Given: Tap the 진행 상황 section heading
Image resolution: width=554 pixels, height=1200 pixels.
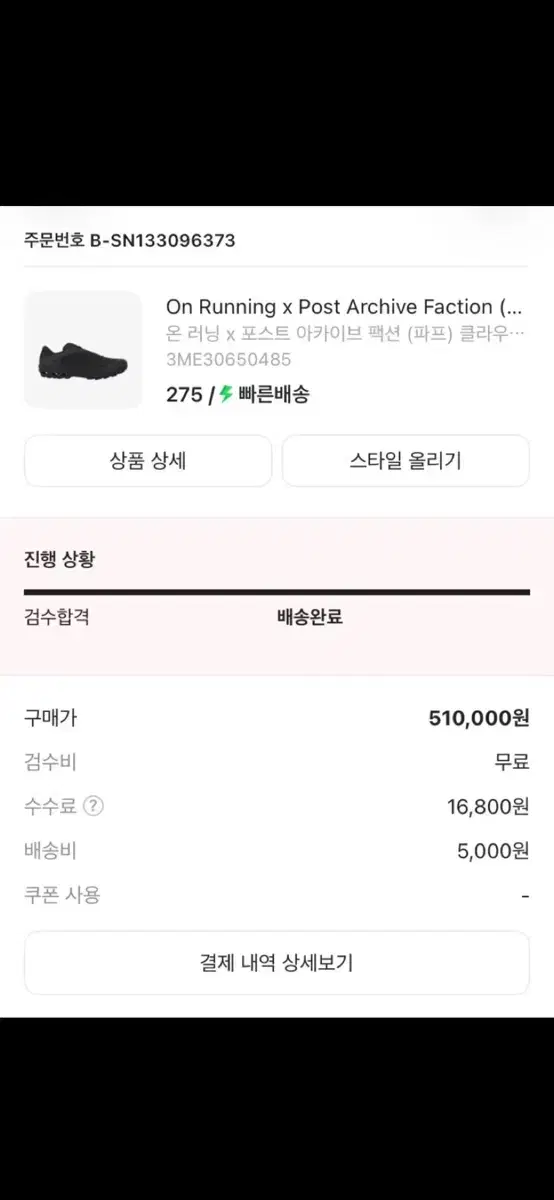Looking at the screenshot, I should point(60,559).
